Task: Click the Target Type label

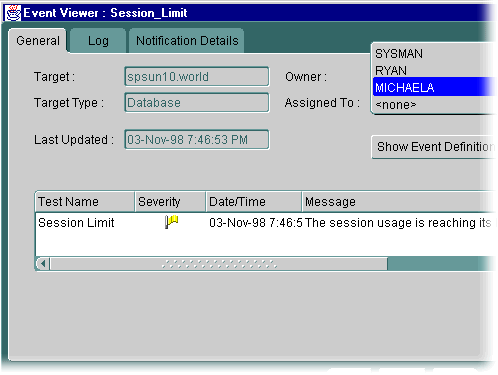Action: pyautogui.click(x=69, y=103)
